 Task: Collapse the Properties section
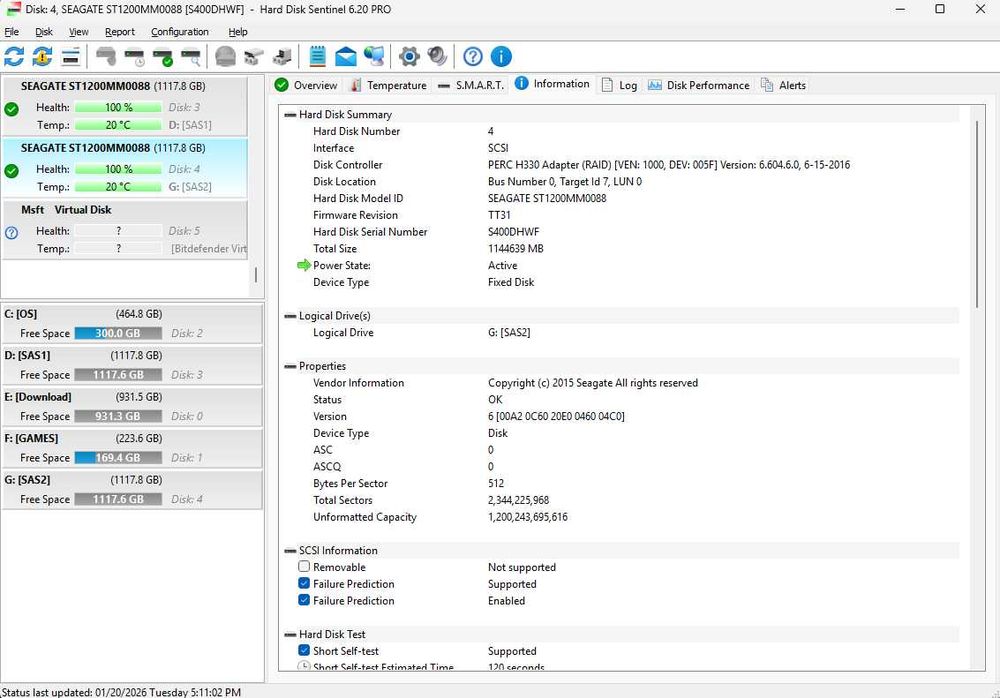(290, 366)
